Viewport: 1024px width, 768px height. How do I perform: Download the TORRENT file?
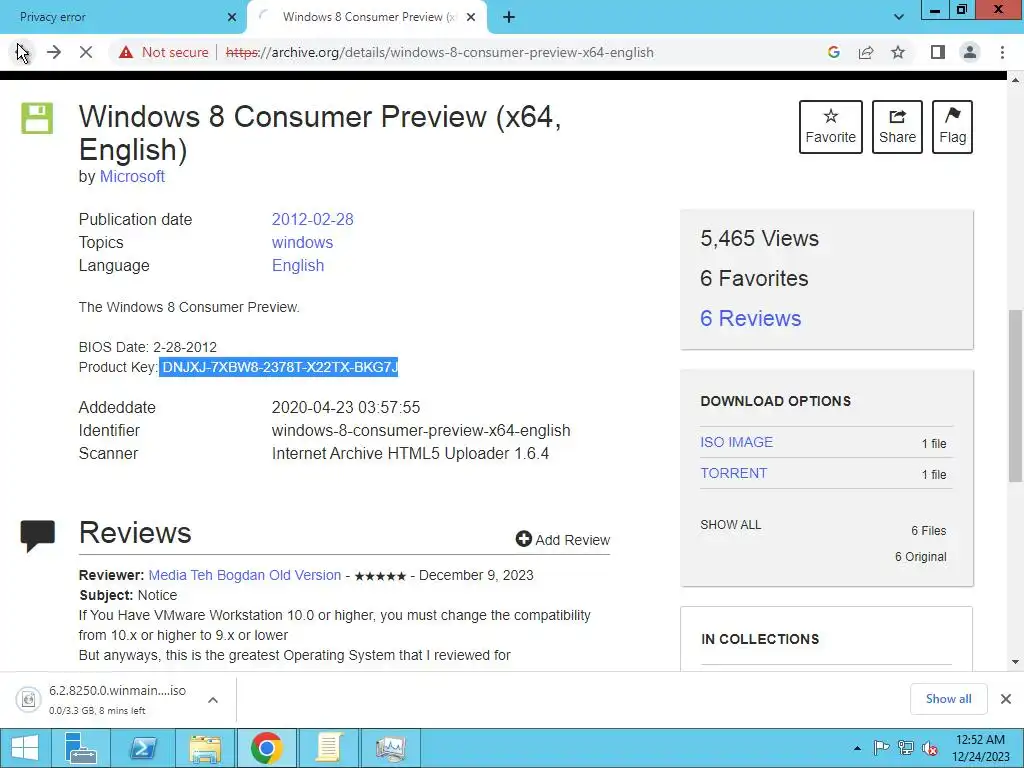coord(733,473)
